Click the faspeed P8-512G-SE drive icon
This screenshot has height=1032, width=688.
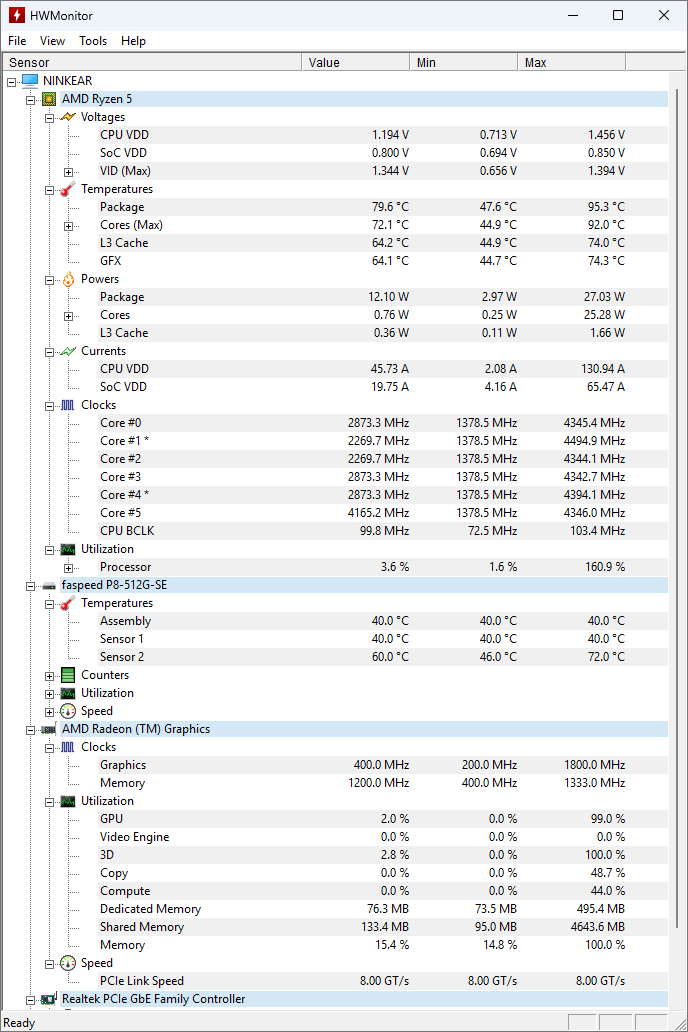[49, 585]
